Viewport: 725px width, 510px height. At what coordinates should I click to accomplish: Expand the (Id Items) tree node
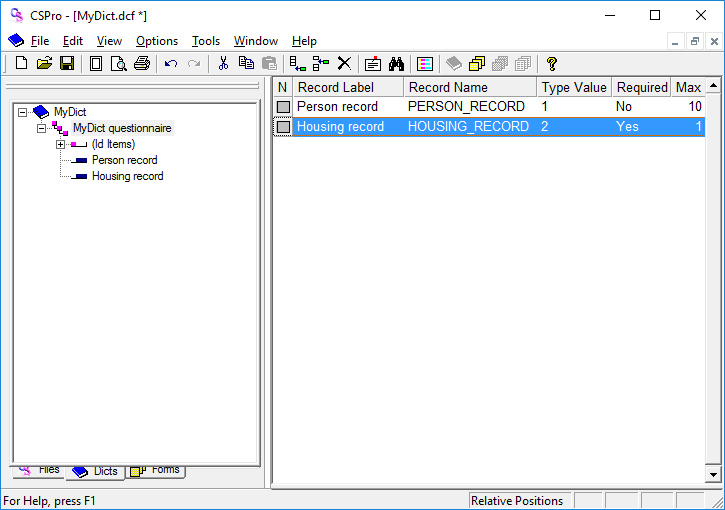click(60, 144)
